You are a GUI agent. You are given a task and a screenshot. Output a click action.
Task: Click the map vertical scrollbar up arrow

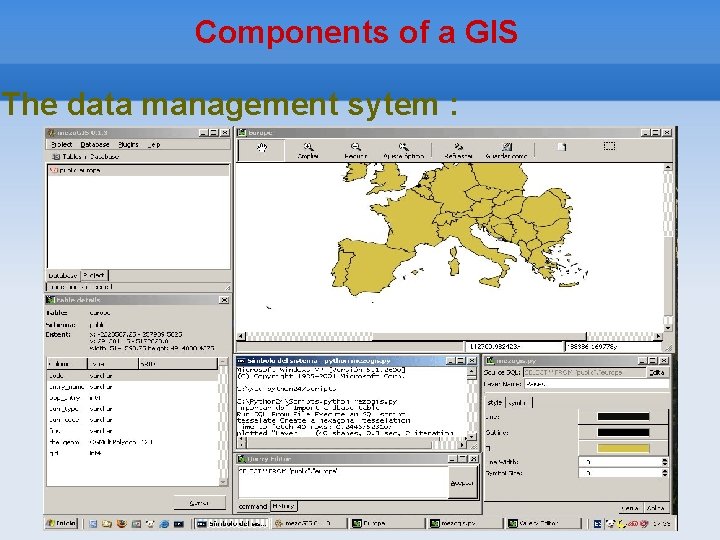(x=668, y=168)
